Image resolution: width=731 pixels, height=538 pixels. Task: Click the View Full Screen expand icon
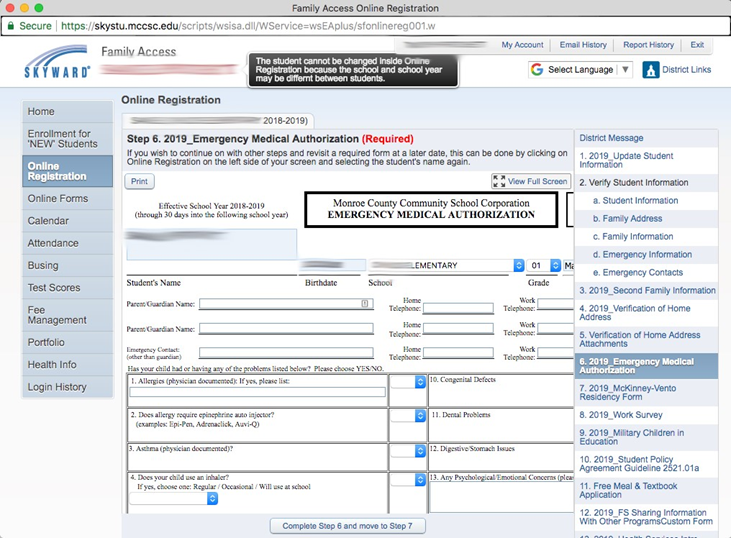(x=499, y=181)
